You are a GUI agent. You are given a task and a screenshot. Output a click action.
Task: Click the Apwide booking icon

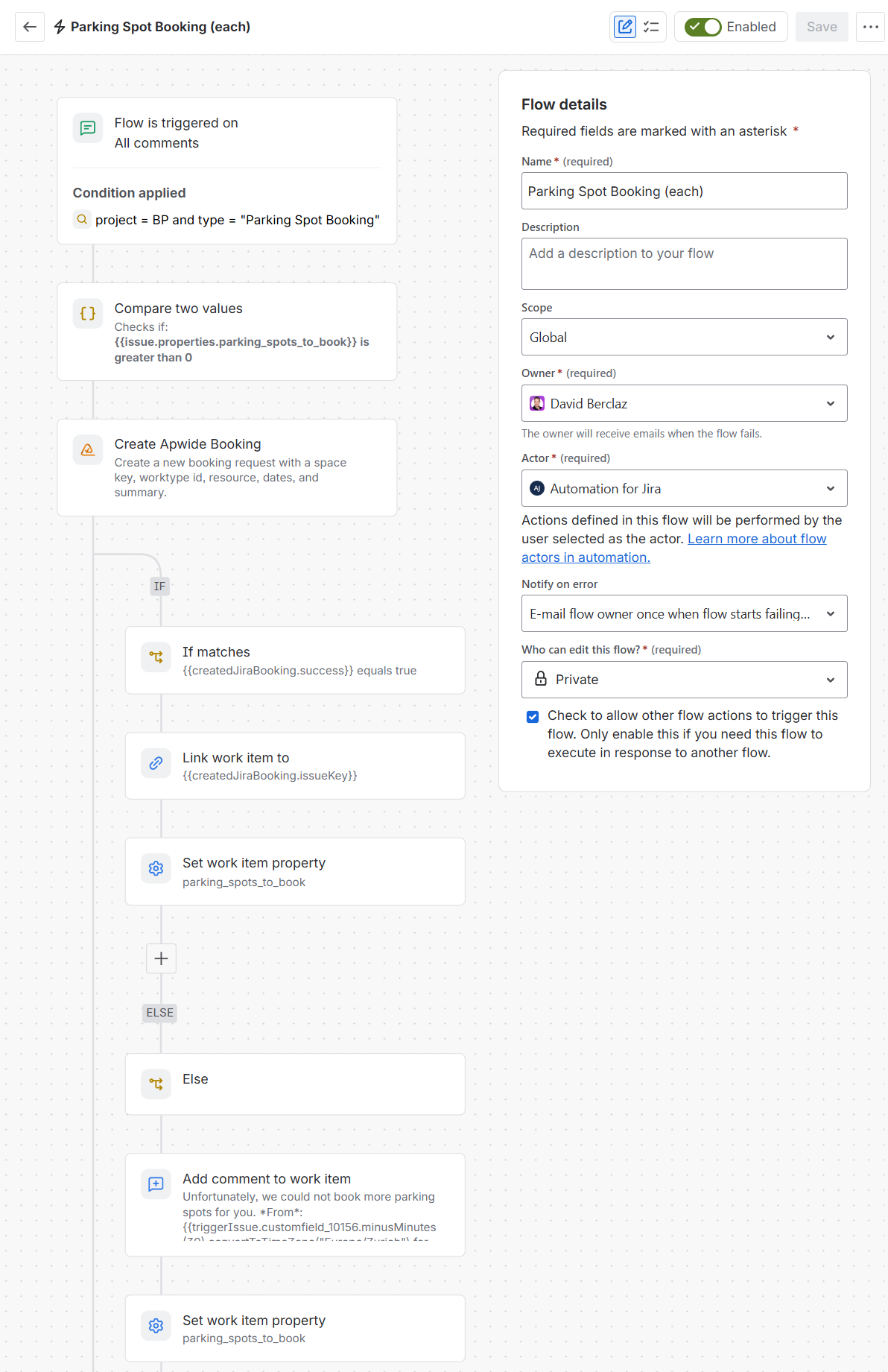click(88, 449)
